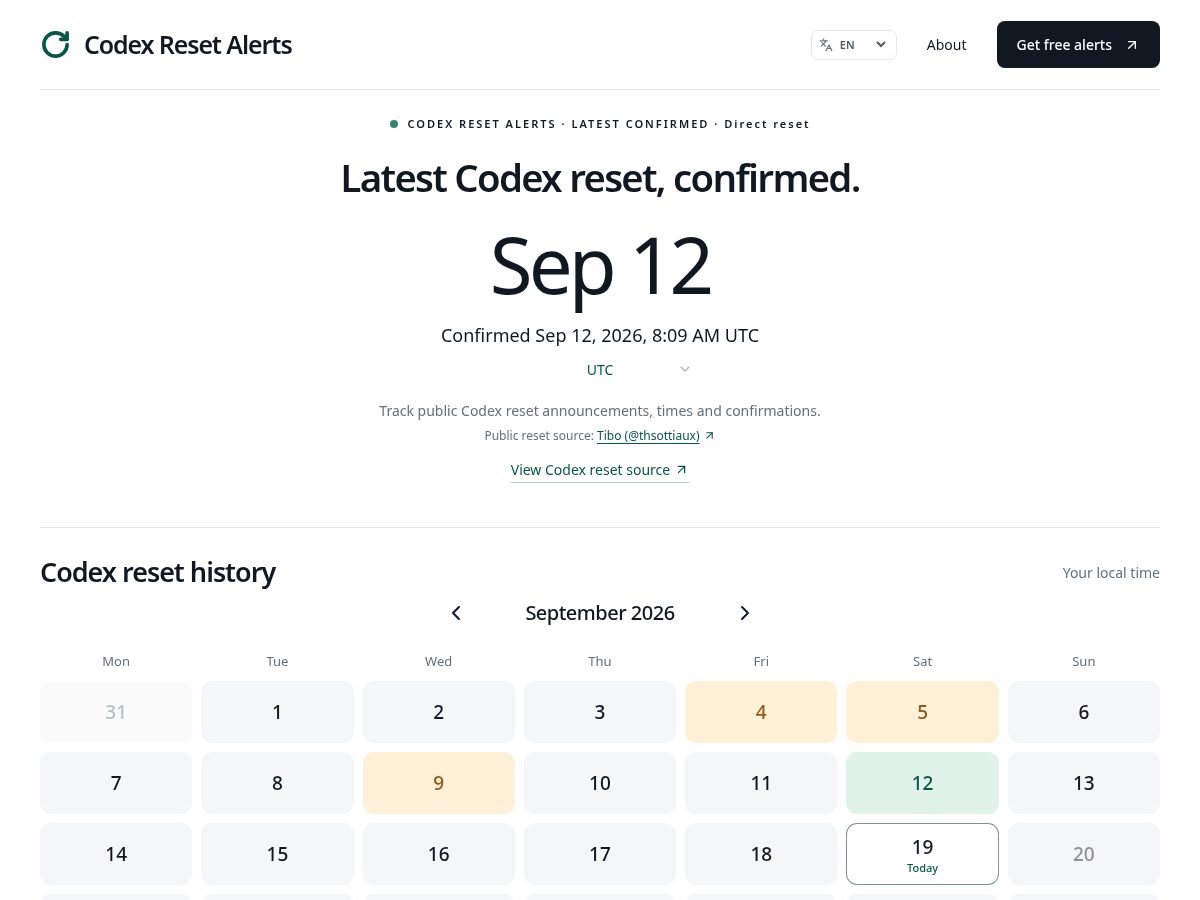Select September 8 in calendar
This screenshot has height=900, width=1200.
click(x=277, y=783)
